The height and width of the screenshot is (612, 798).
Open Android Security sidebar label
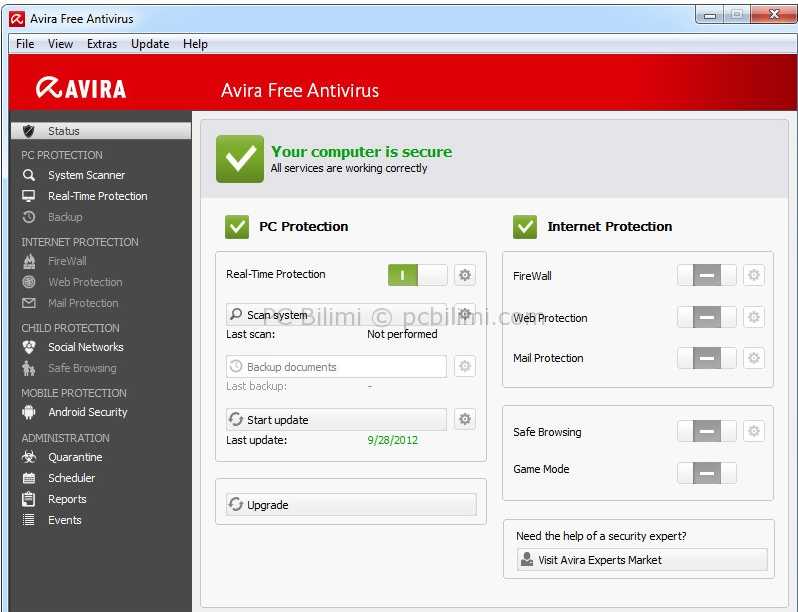88,412
